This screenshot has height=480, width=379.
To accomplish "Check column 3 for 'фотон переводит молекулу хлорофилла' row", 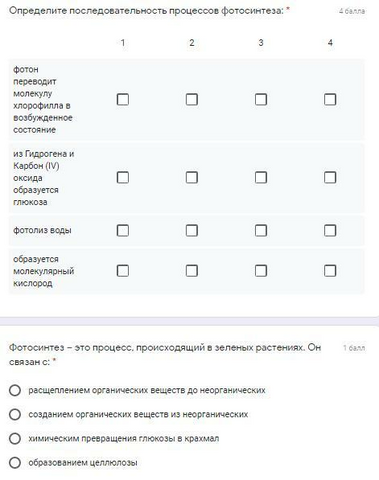I will click(261, 99).
